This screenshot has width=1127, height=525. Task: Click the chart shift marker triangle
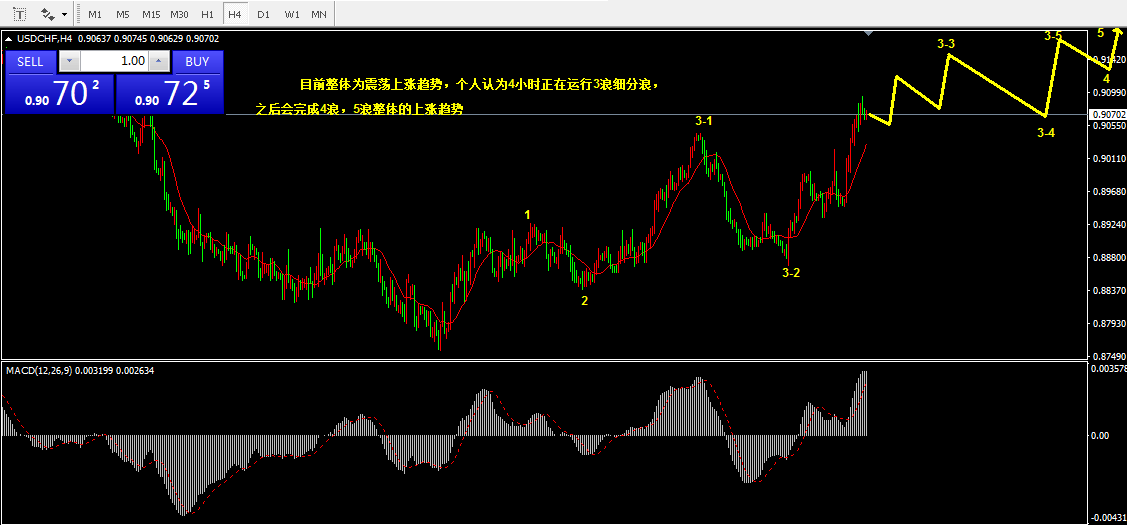click(870, 32)
